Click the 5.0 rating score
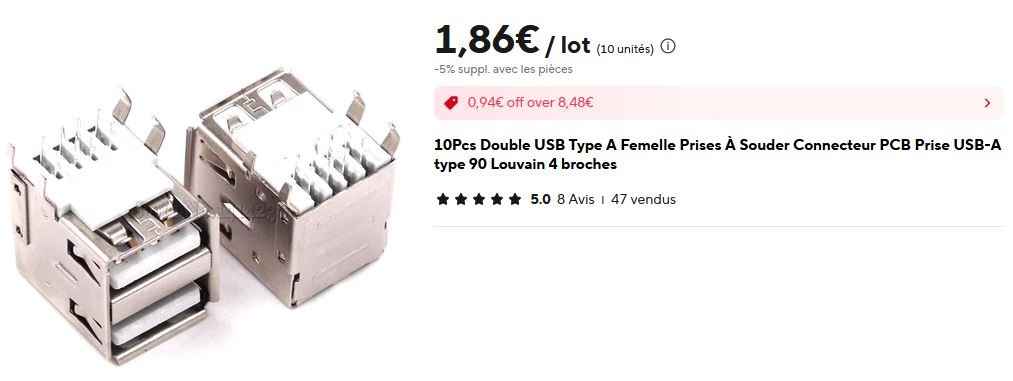The image size is (1013, 381). click(541, 200)
